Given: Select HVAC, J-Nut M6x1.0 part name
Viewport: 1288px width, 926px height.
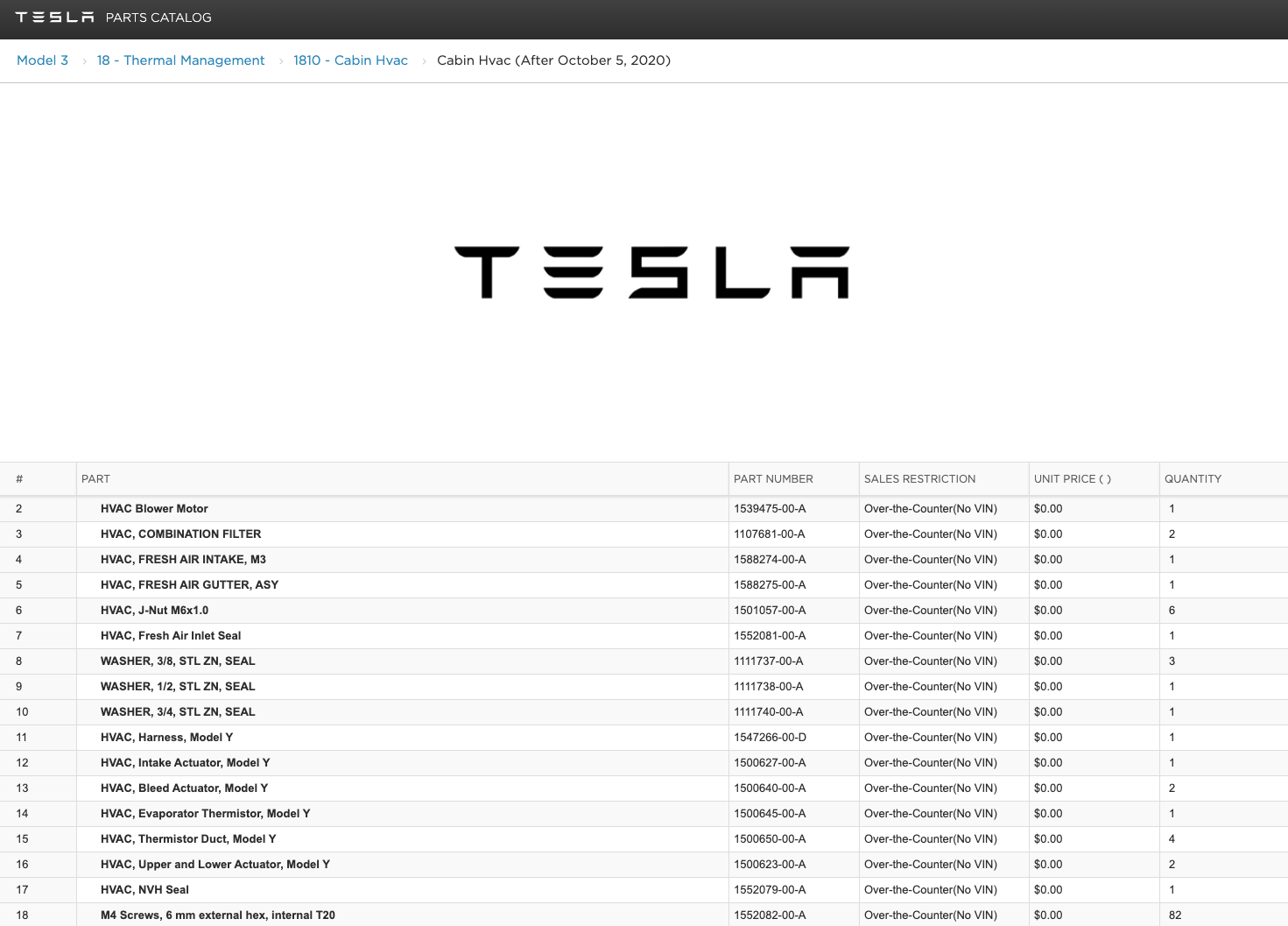Looking at the screenshot, I should coord(154,611).
